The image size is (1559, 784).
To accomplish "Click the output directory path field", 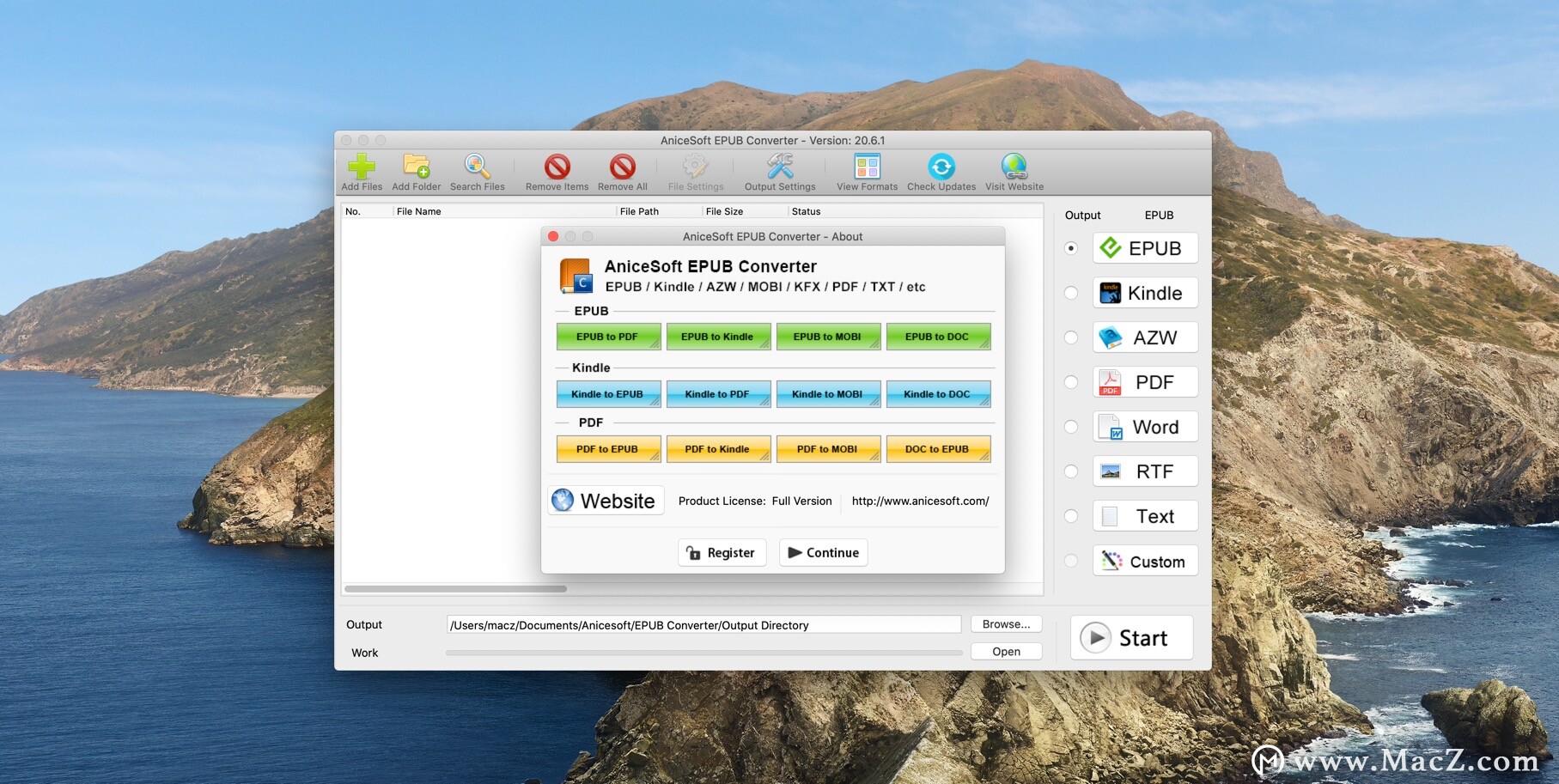I will (703, 625).
